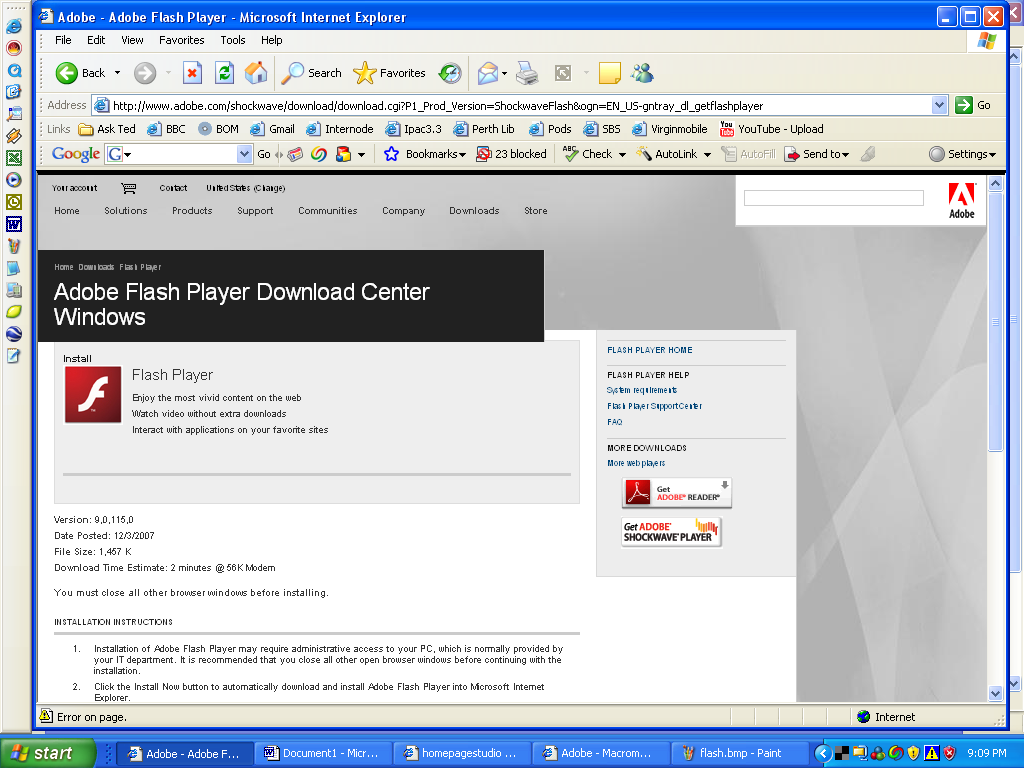Open Google toolbar Settings menu
The width and height of the screenshot is (1025, 768).
pyautogui.click(x=962, y=154)
